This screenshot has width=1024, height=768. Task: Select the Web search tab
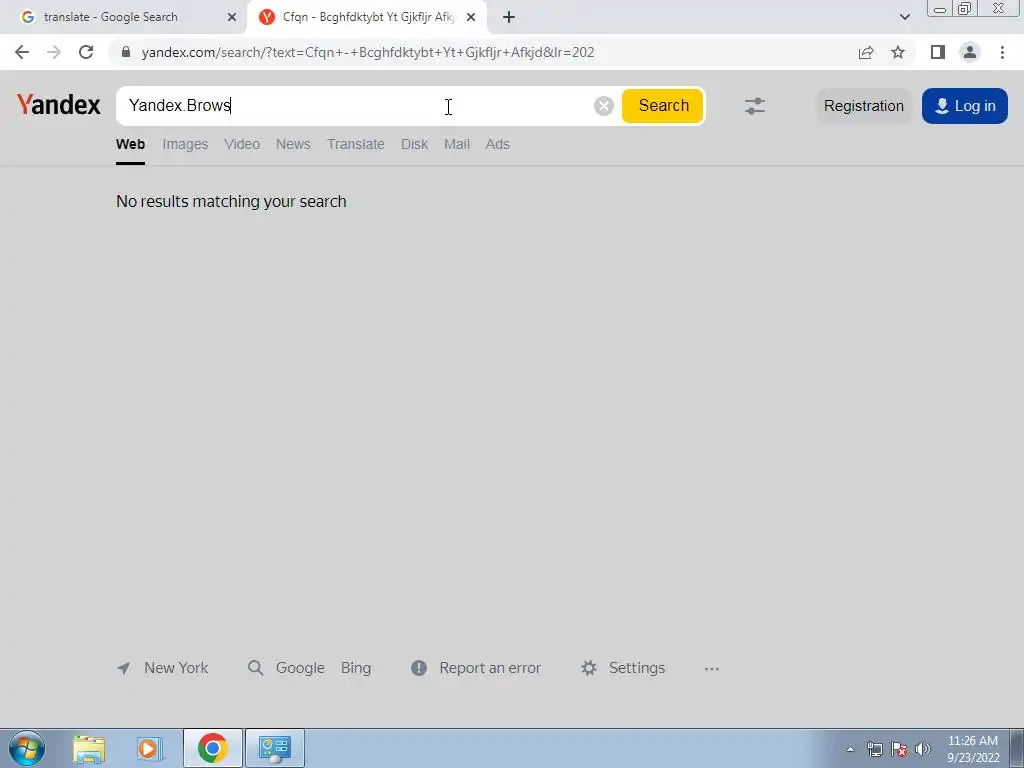[131, 144]
